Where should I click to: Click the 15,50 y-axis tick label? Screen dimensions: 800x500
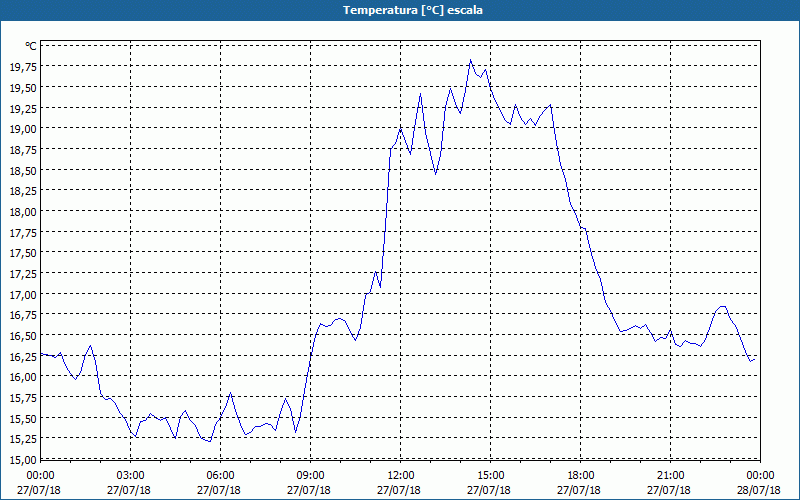(23, 418)
